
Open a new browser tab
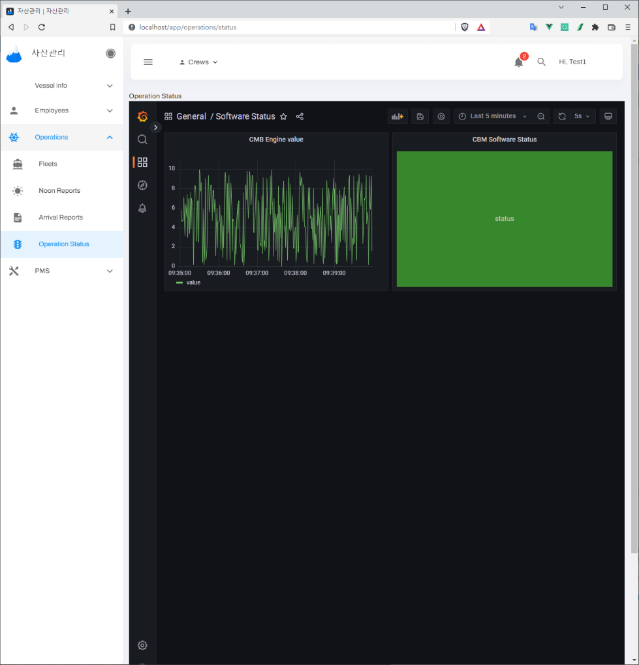point(128,11)
